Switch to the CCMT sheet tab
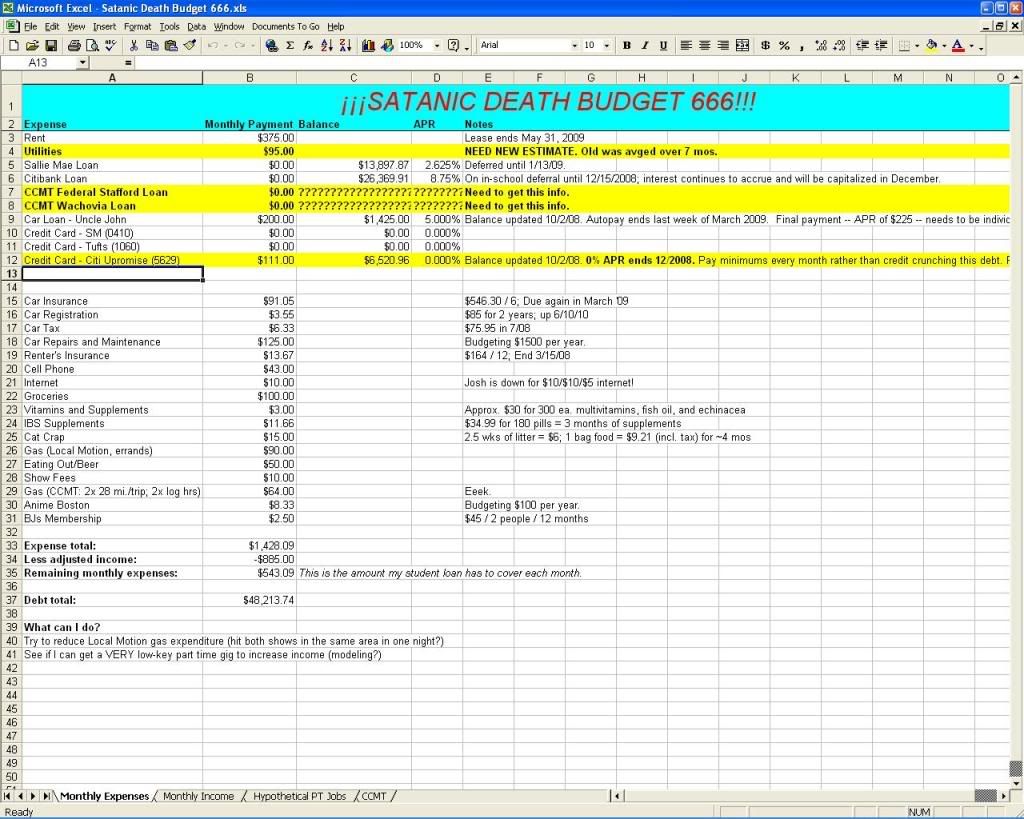This screenshot has height=819, width=1024. coord(374,796)
